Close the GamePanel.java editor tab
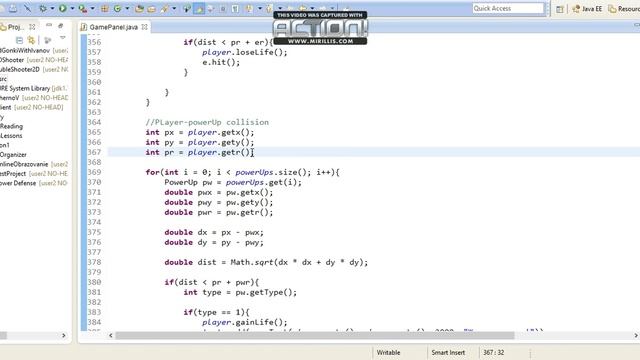 (x=144, y=27)
